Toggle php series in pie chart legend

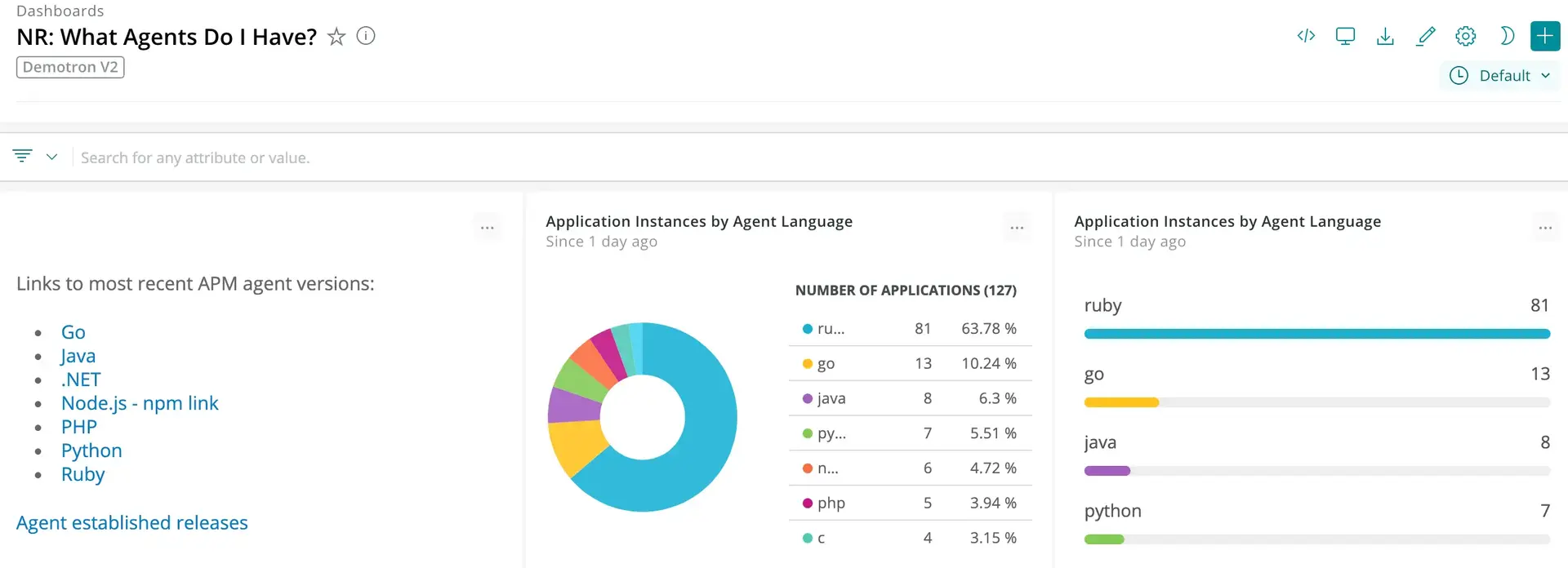click(x=830, y=504)
